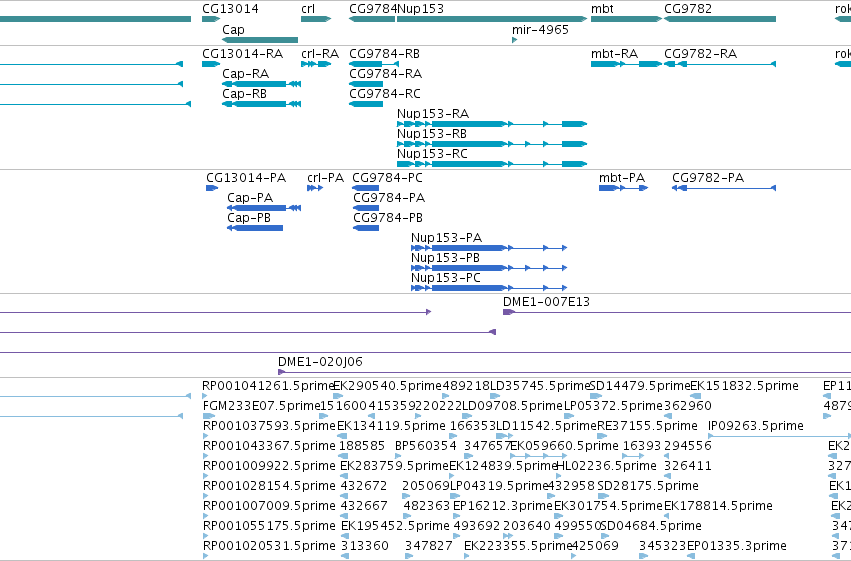Click the IP09263.5prime EST label

[755, 426]
